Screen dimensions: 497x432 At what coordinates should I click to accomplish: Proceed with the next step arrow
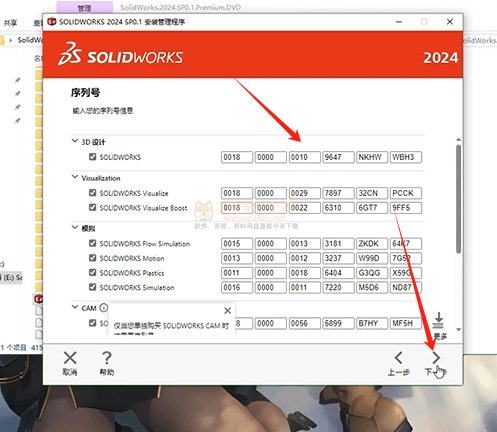coord(436,358)
